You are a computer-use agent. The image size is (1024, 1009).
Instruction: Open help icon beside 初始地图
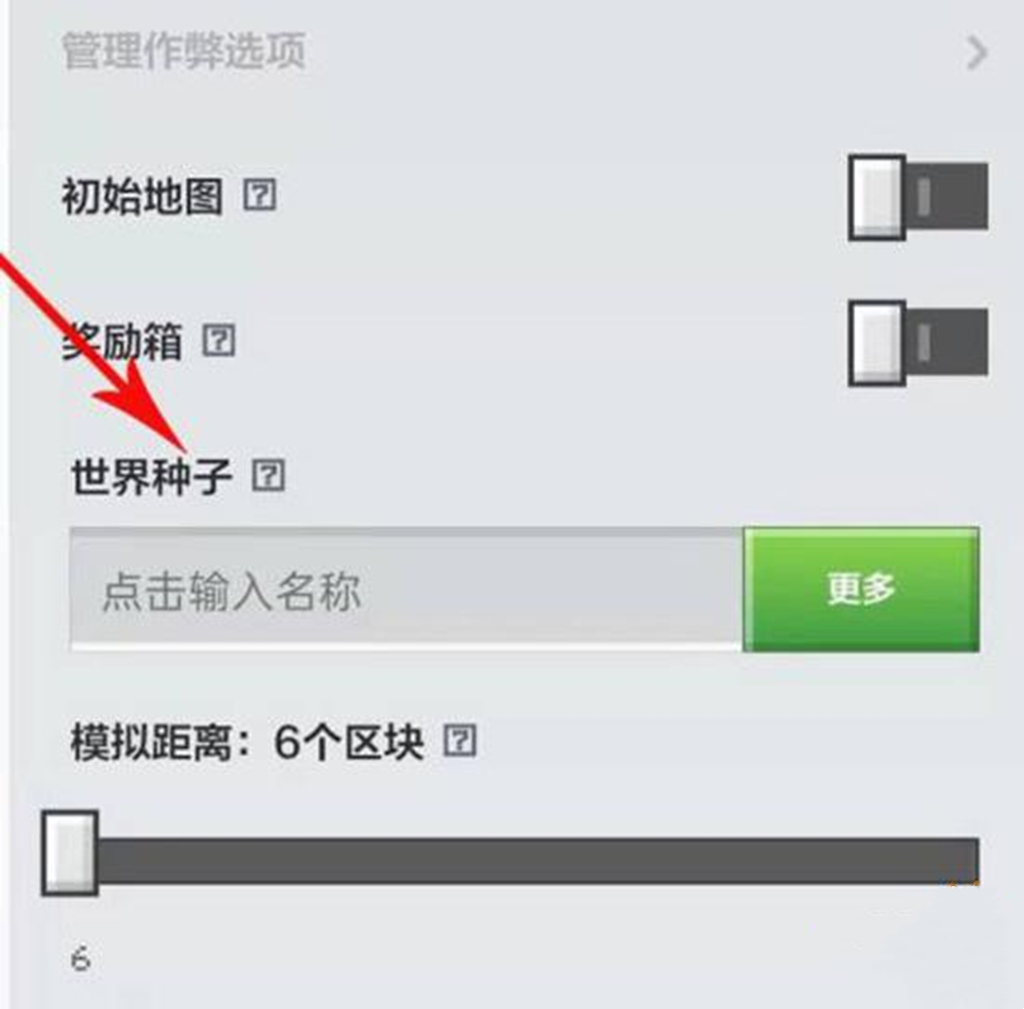pyautogui.click(x=260, y=194)
